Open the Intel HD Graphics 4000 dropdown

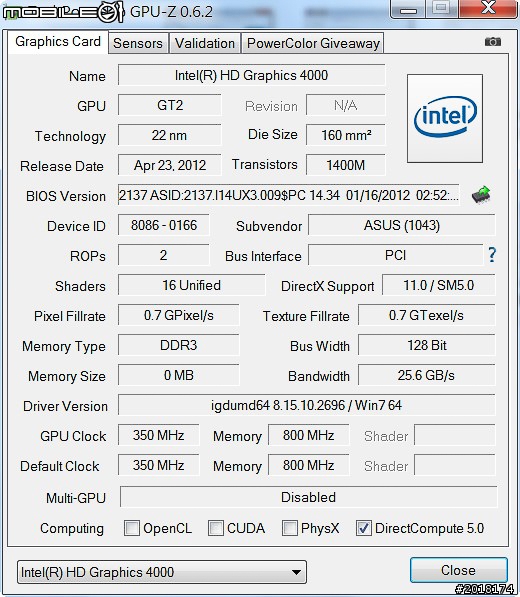point(162,572)
